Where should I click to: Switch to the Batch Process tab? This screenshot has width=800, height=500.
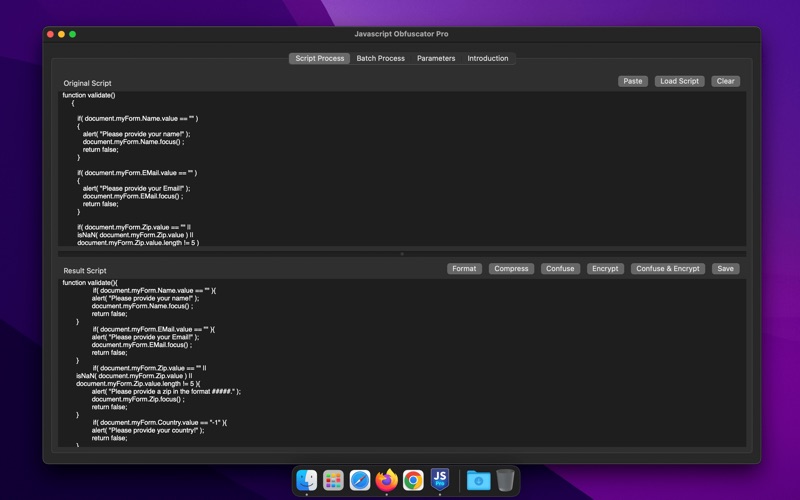381,58
